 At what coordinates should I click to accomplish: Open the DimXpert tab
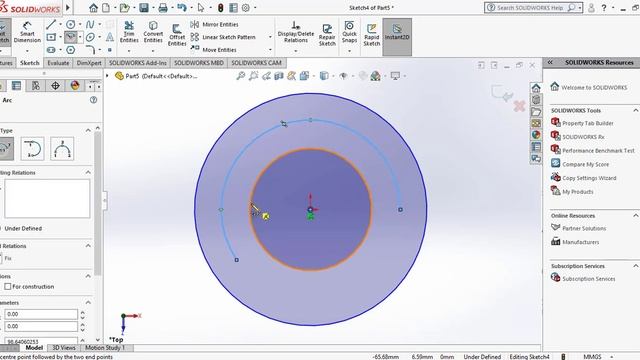pos(89,63)
